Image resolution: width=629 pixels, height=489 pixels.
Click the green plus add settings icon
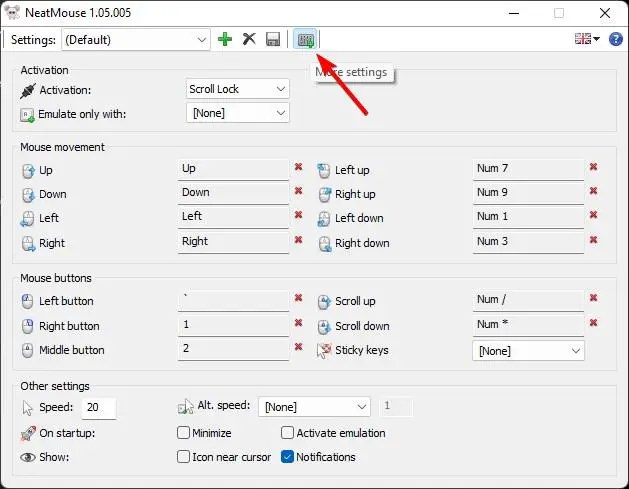[x=225, y=39]
